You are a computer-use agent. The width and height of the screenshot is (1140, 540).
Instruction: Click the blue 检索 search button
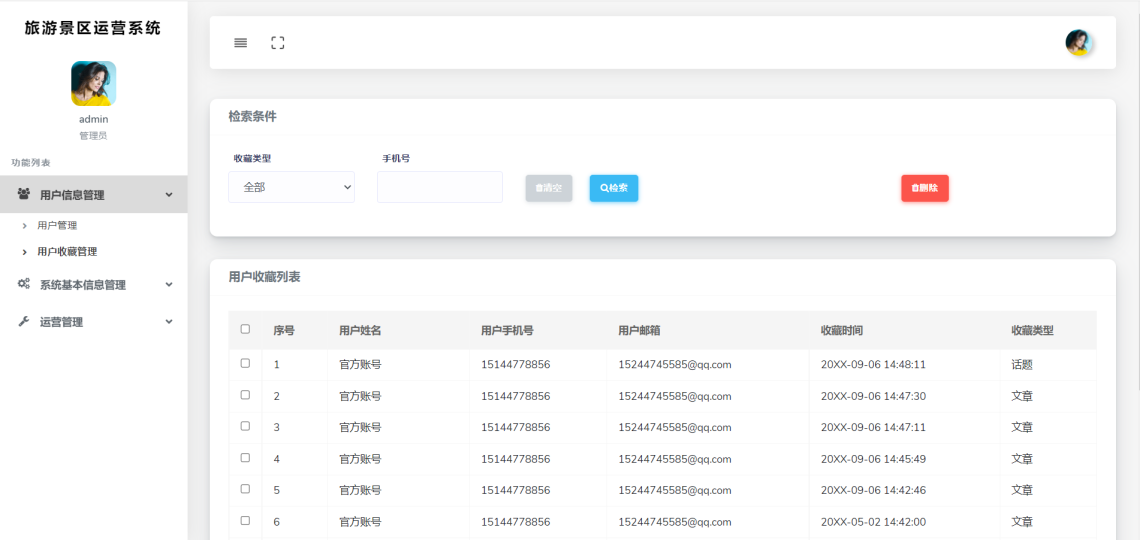pyautogui.click(x=614, y=188)
